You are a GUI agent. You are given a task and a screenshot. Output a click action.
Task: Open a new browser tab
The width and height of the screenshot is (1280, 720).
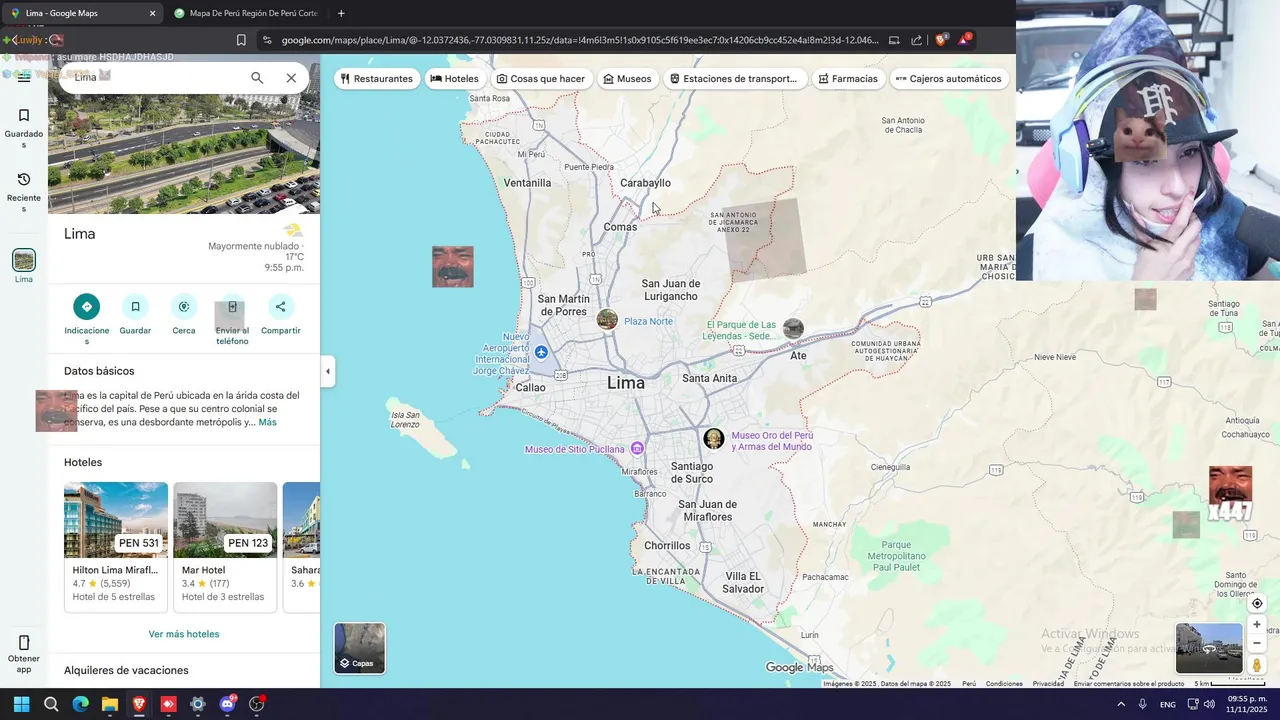click(x=341, y=13)
